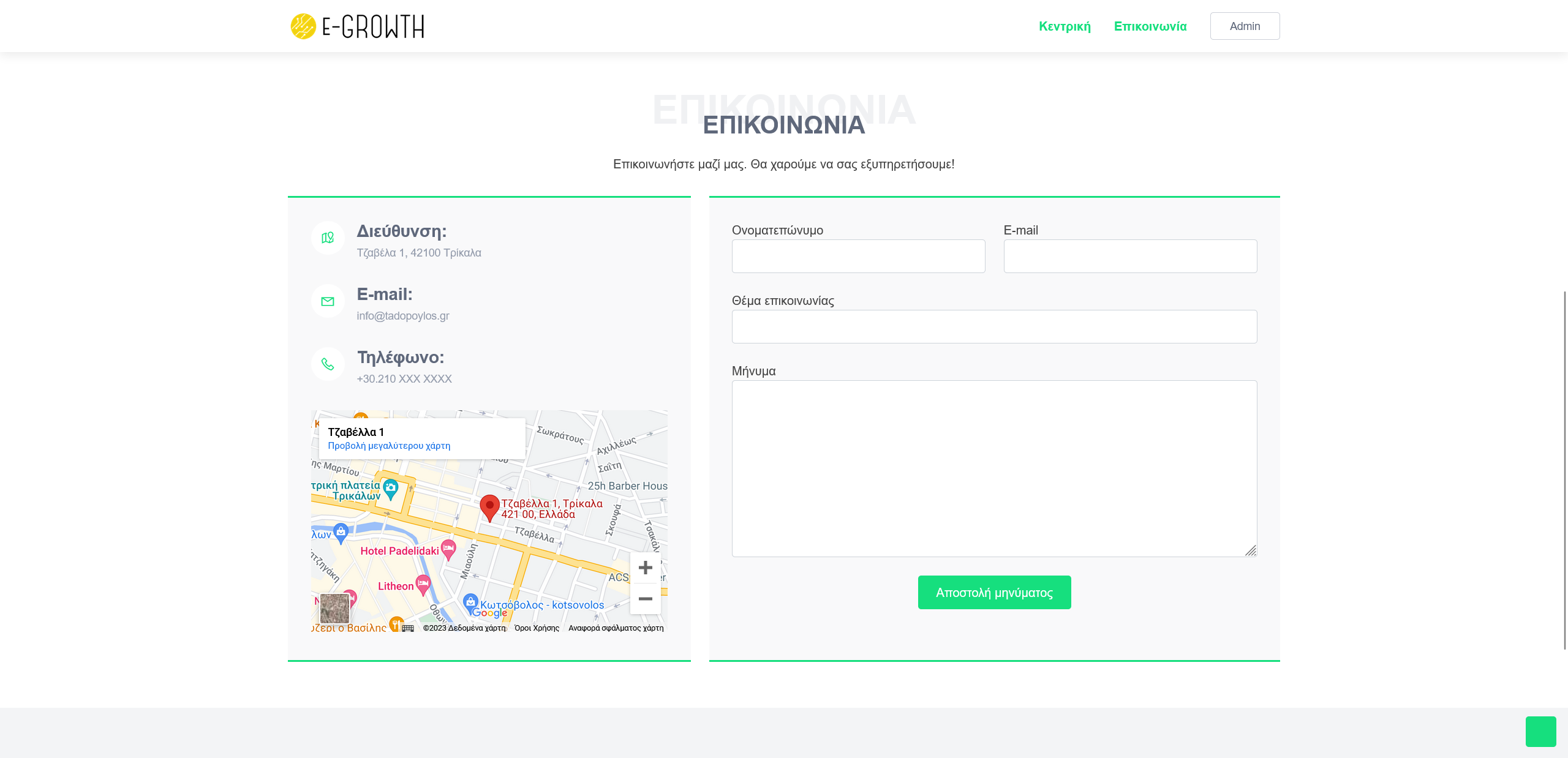The width and height of the screenshot is (1568, 758).
Task: Click into the E-mail form field
Action: [x=1130, y=256]
